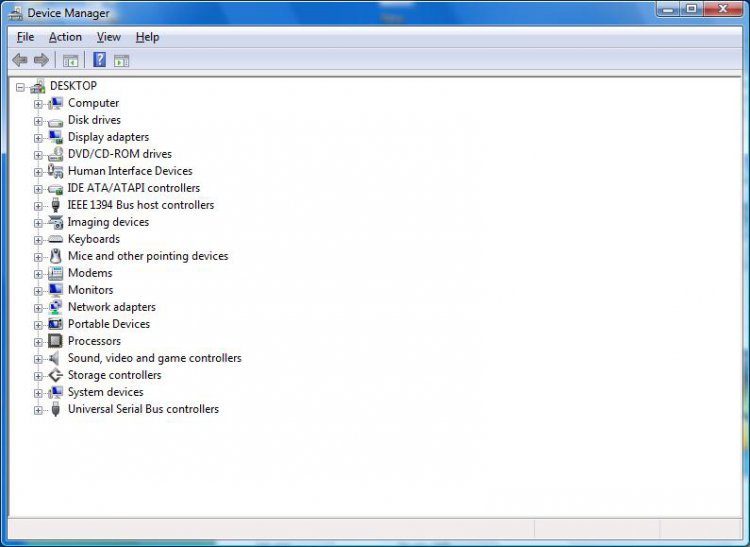This screenshot has height=547, width=750.
Task: Expand Universal Serial Bus controllers
Action: click(x=38, y=409)
